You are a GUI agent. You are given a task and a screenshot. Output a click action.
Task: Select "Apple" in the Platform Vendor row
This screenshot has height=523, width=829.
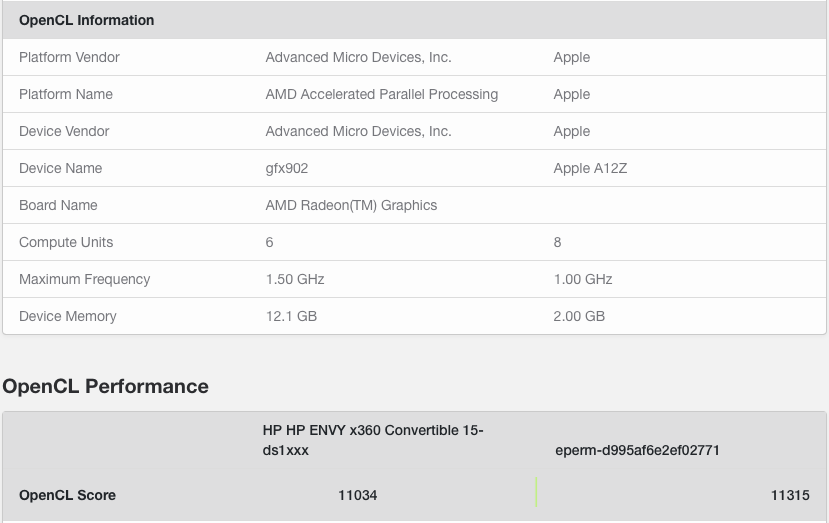(572, 57)
